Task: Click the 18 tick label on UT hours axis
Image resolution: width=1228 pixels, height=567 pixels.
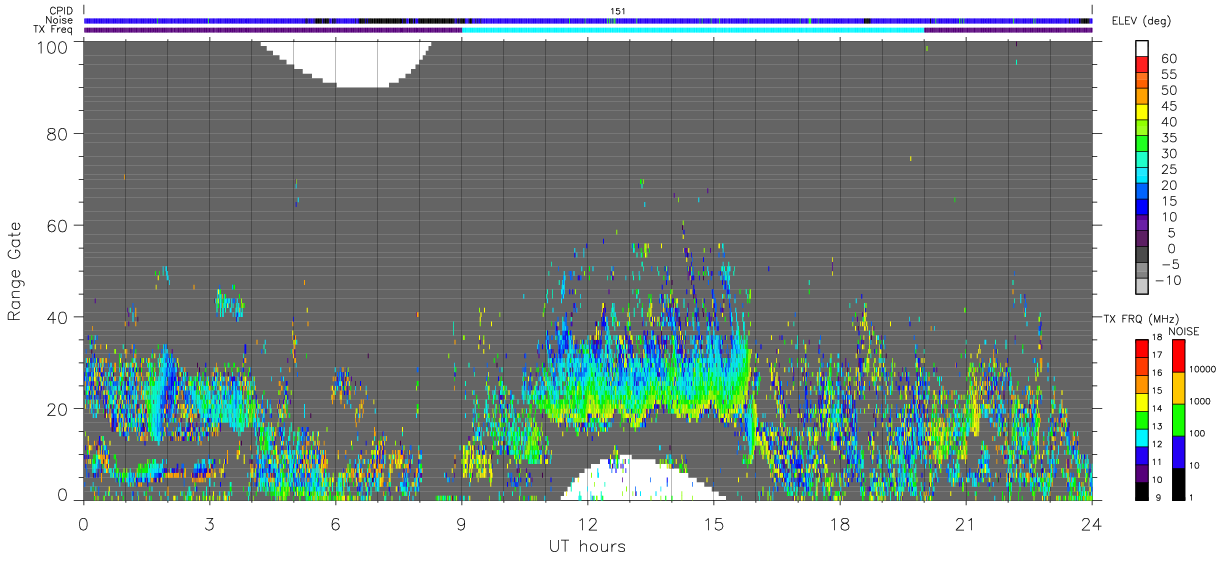Action: tap(840, 524)
